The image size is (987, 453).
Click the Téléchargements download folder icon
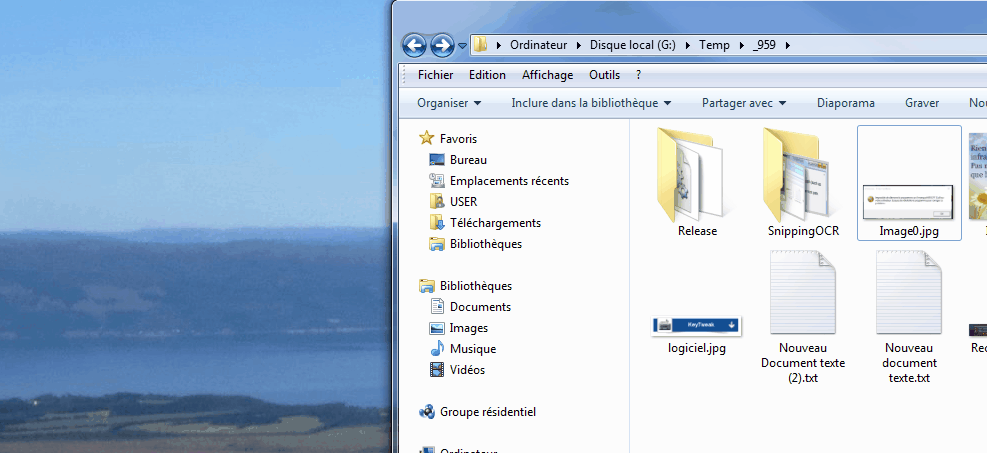click(437, 223)
